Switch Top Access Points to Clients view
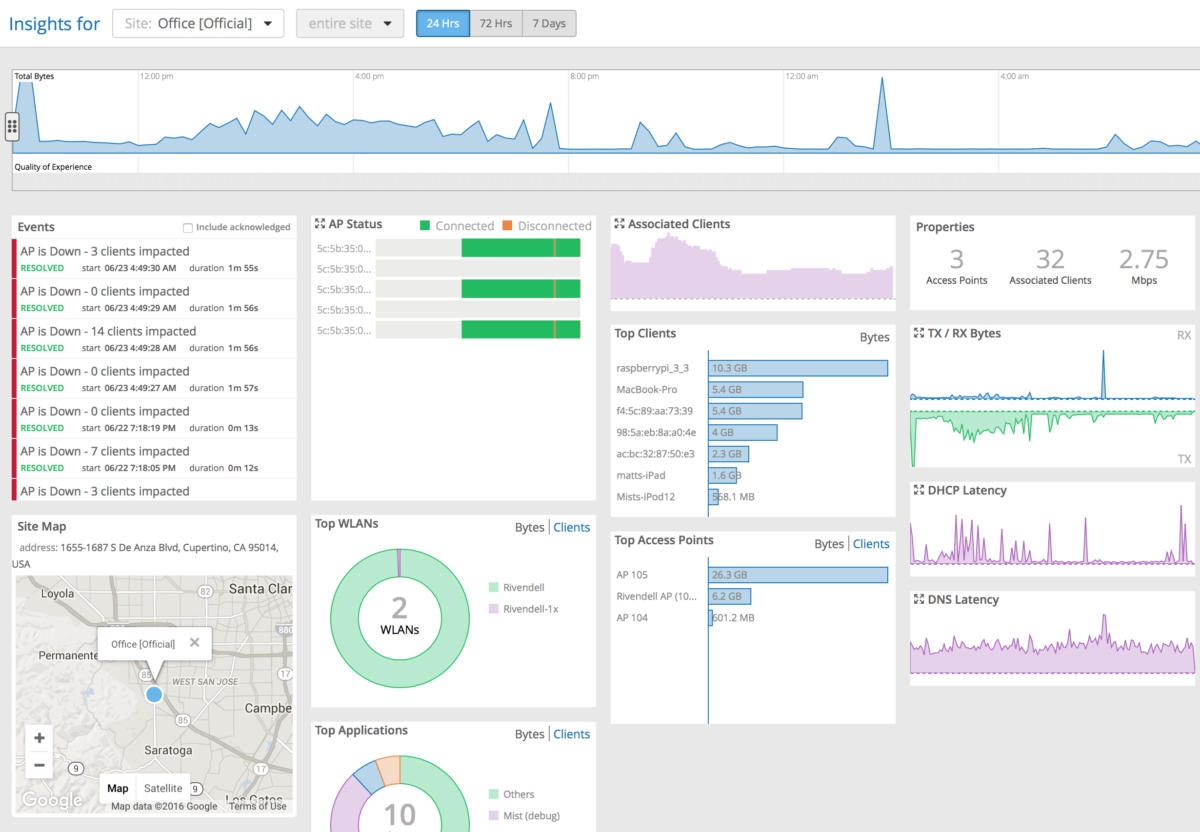 [x=871, y=544]
